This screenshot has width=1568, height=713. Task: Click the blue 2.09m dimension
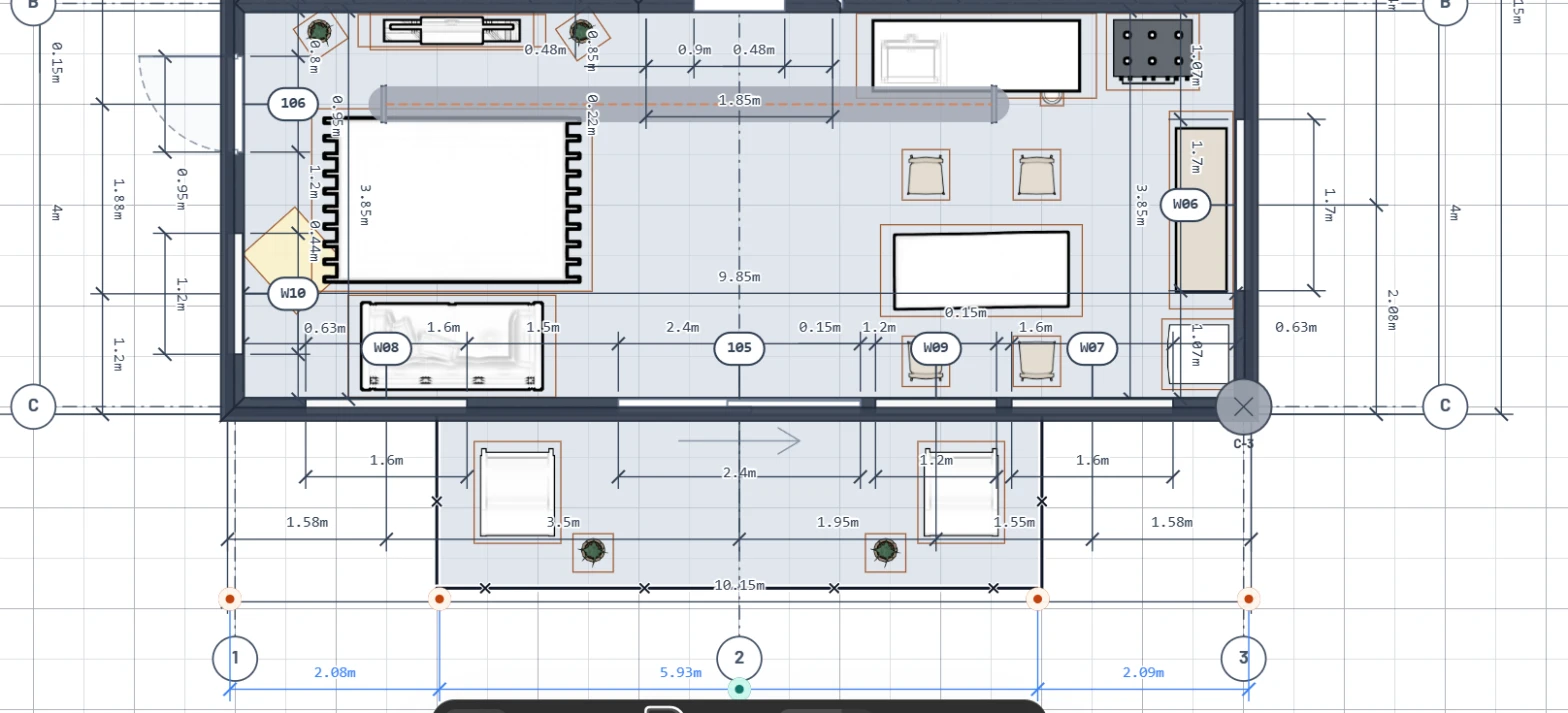[1144, 673]
